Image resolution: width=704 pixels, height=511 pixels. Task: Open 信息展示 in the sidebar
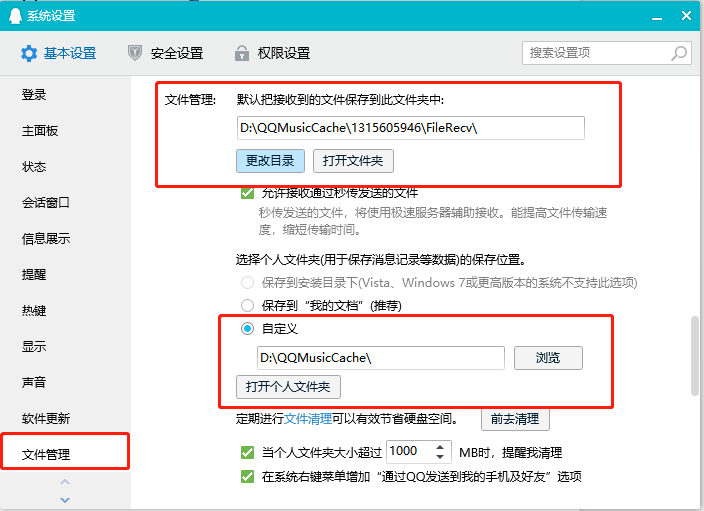46,238
